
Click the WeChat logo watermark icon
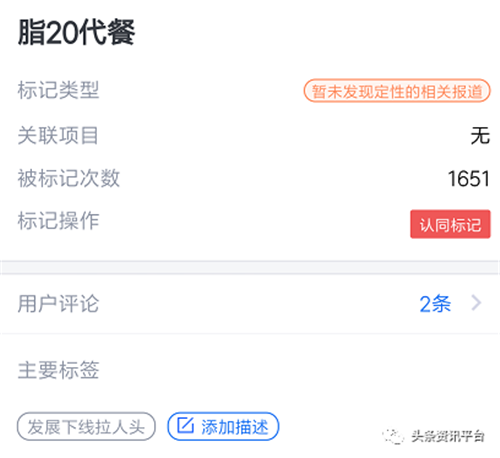(393, 436)
